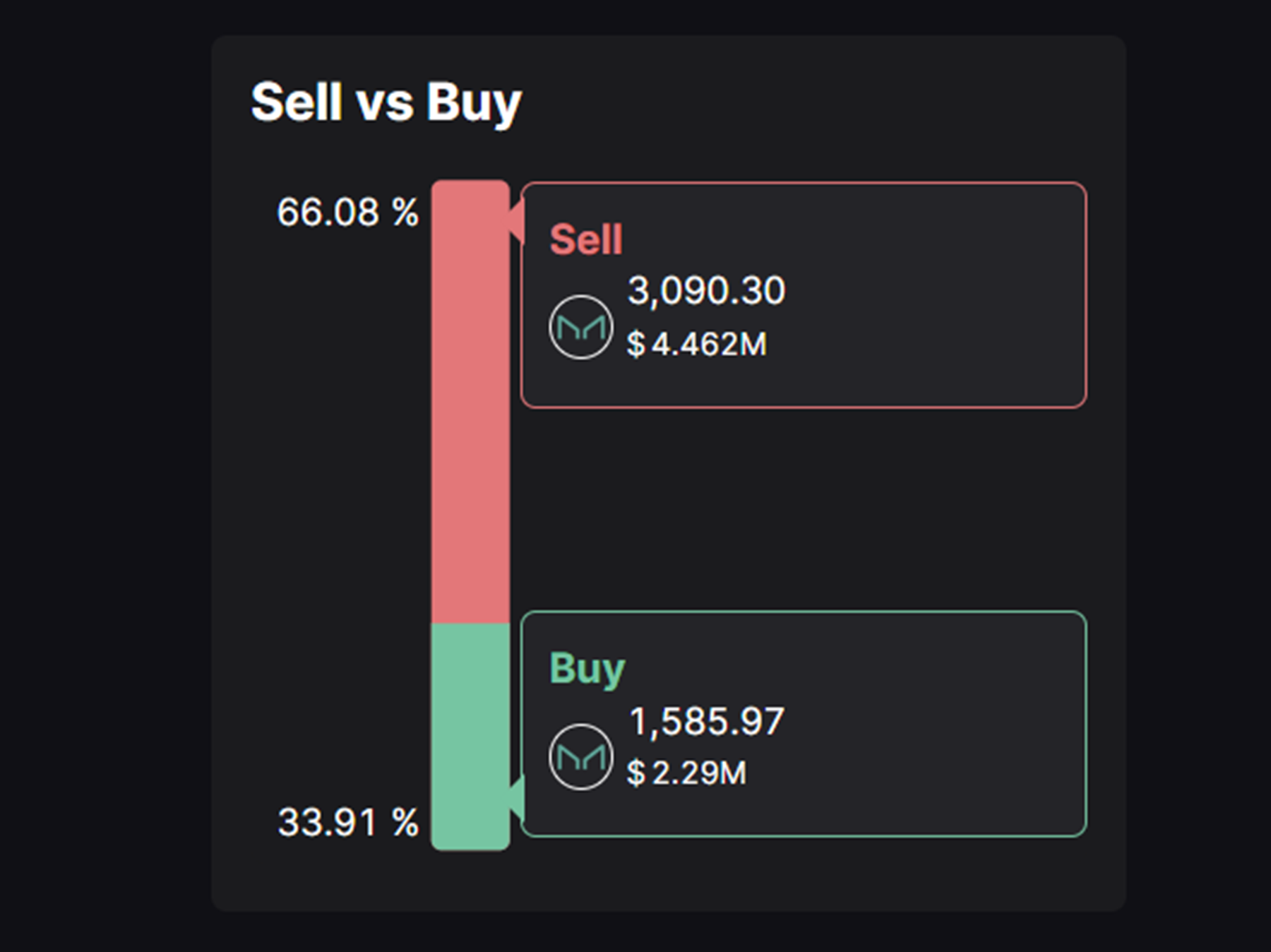Click the red Sell bar segment
Viewport: 1271px width, 952px height.
click(x=470, y=403)
